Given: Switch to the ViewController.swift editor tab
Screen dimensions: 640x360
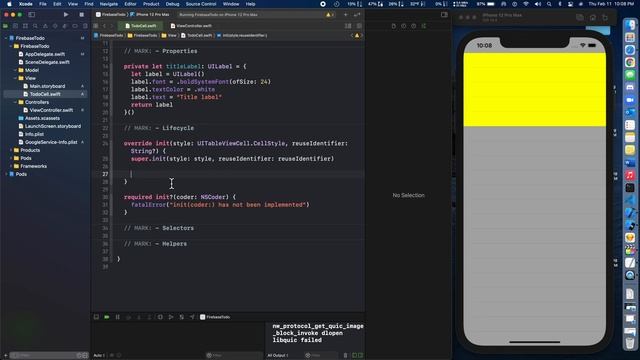Looking at the screenshot, I should 191,26.
